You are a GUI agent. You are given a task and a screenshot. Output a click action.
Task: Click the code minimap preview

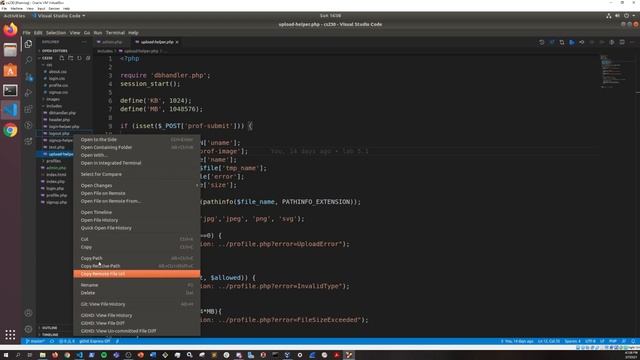coord(614,71)
